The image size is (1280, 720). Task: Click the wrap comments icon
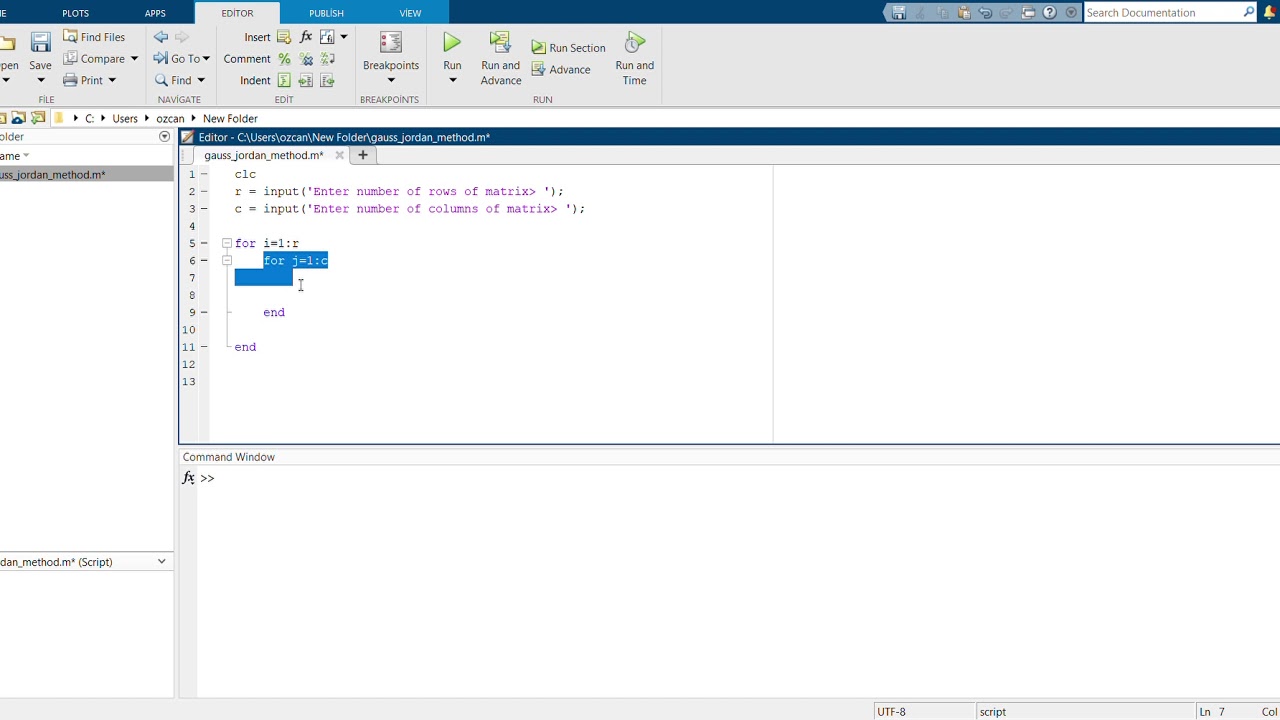click(x=327, y=59)
